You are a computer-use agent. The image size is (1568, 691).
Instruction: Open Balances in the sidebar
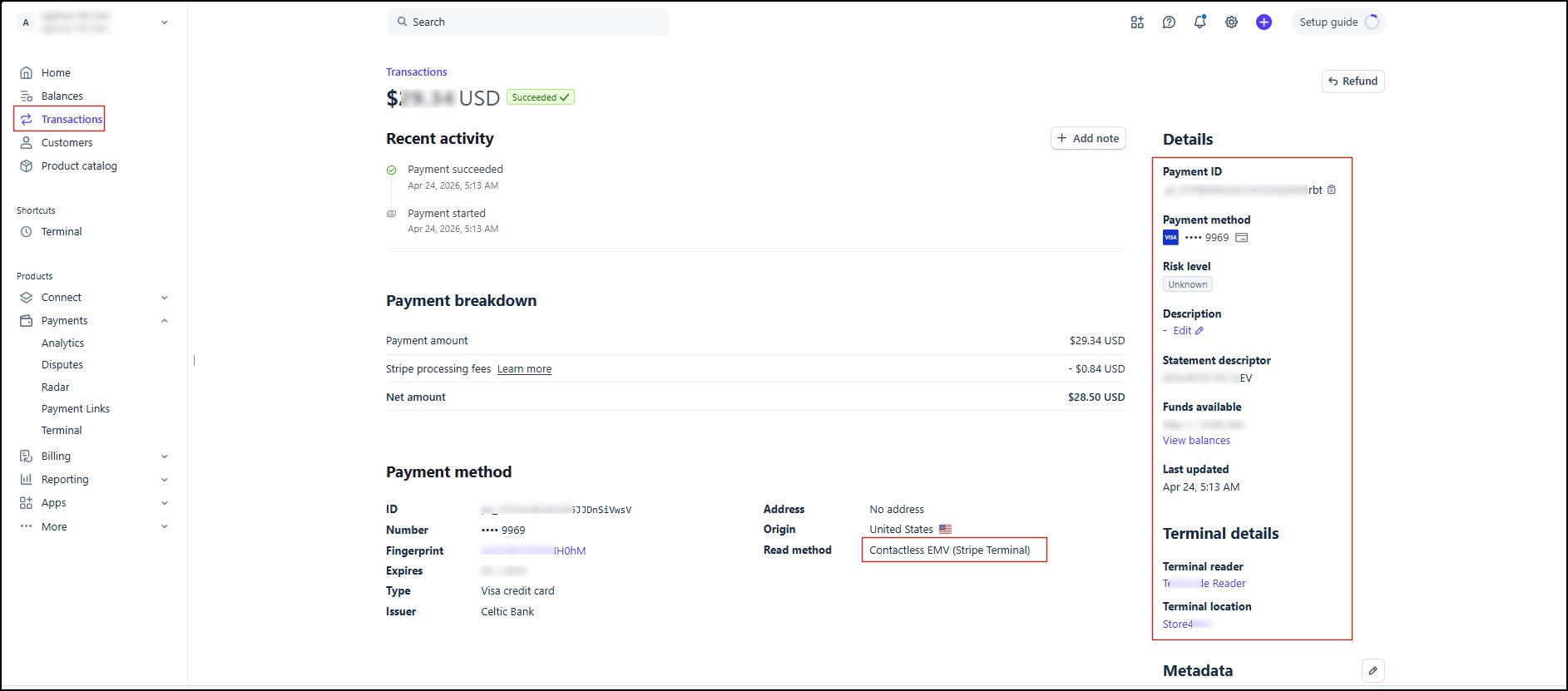[62, 96]
